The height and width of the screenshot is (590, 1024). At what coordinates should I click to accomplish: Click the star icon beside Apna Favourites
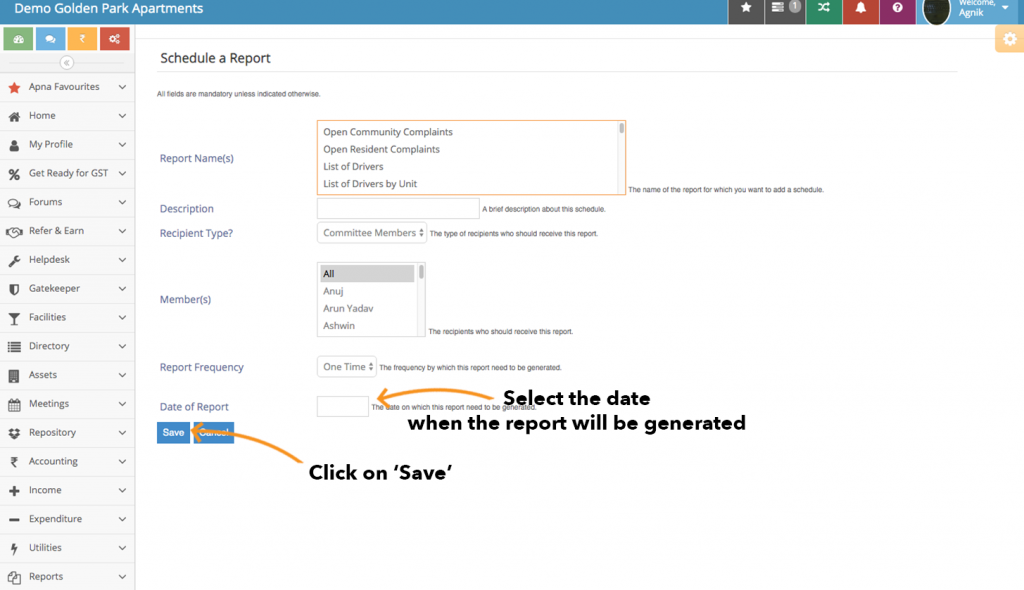point(14,87)
